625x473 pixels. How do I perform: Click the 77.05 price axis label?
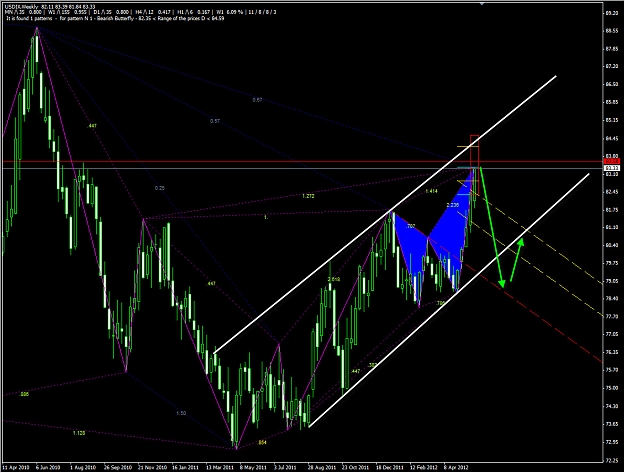click(611, 334)
